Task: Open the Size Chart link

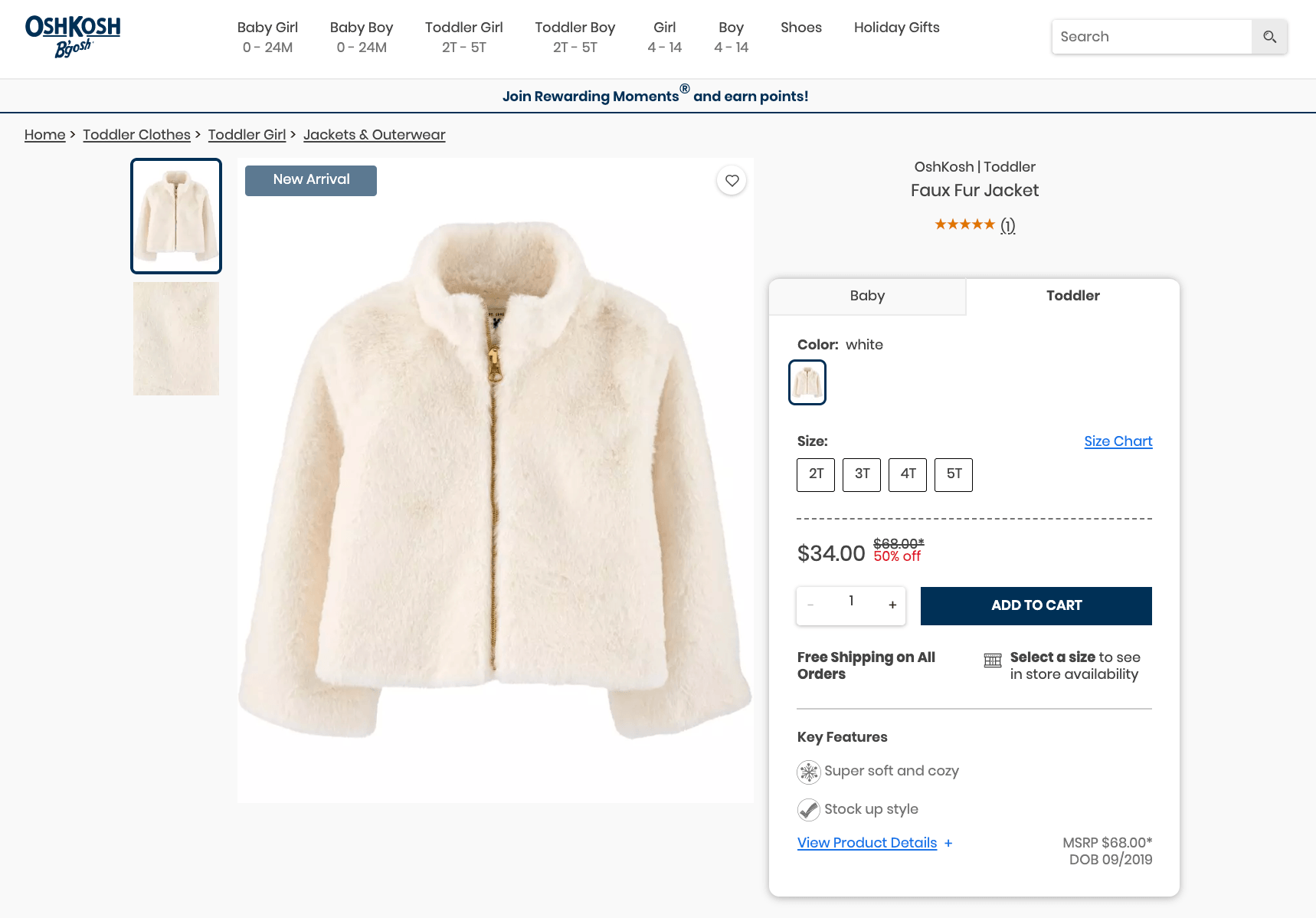Action: pos(1118,441)
